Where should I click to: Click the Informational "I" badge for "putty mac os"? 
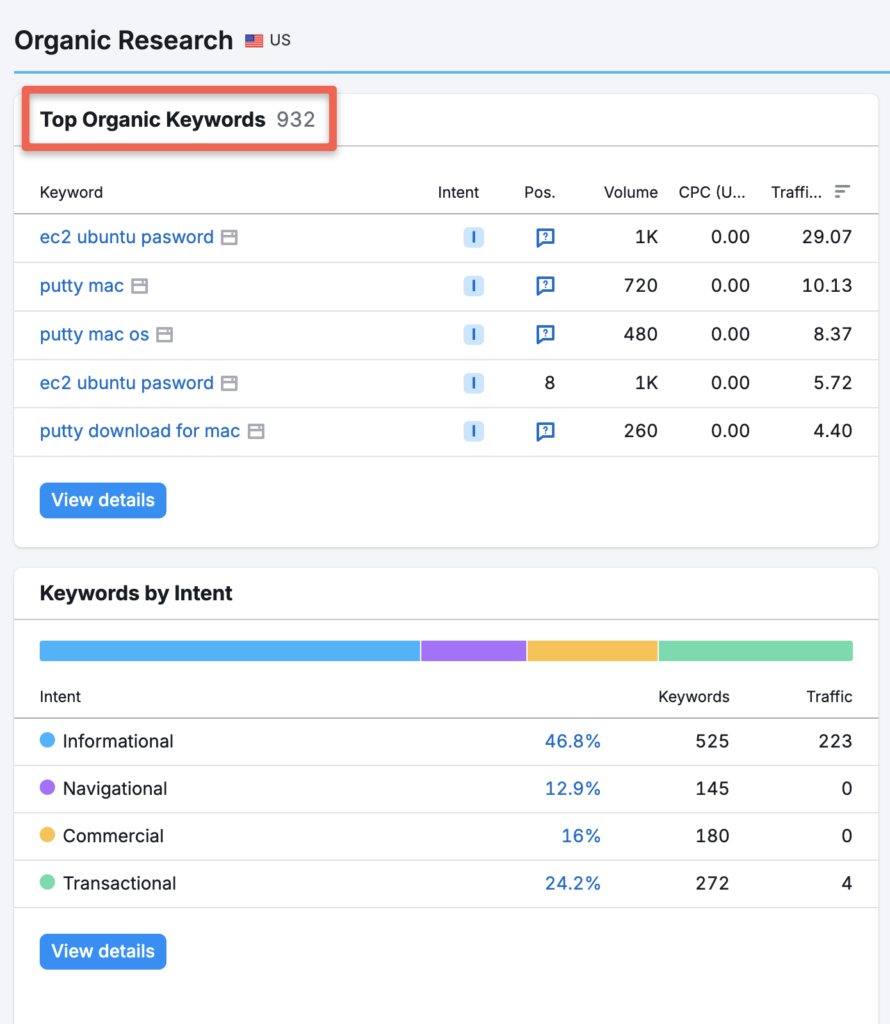tap(473, 334)
